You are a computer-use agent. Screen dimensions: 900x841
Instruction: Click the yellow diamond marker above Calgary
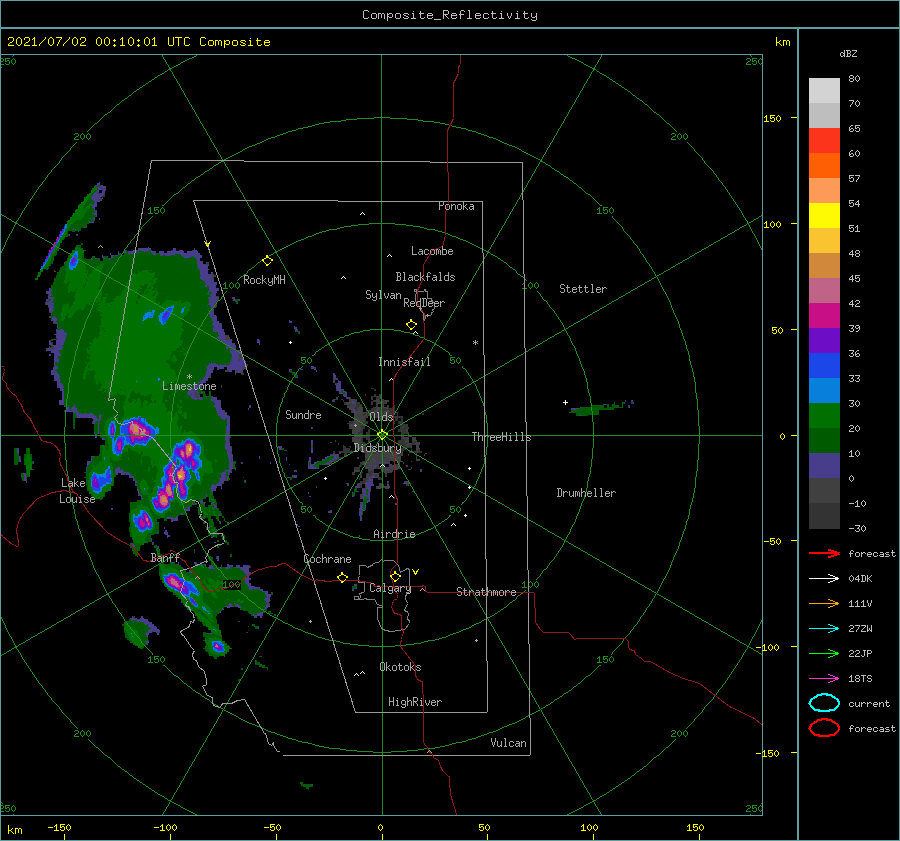click(x=395, y=576)
